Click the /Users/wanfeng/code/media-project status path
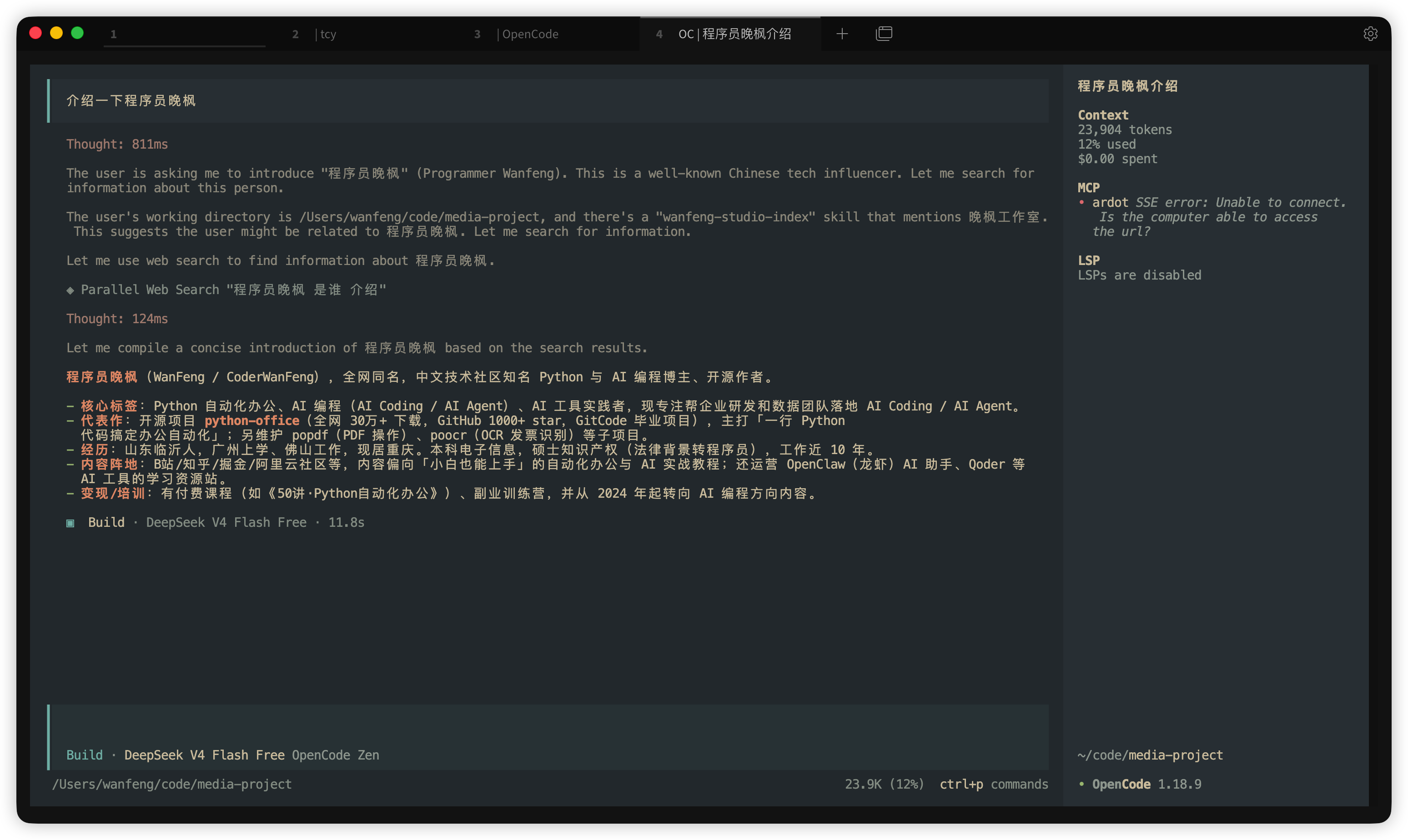Viewport: 1408px width, 840px height. click(172, 784)
